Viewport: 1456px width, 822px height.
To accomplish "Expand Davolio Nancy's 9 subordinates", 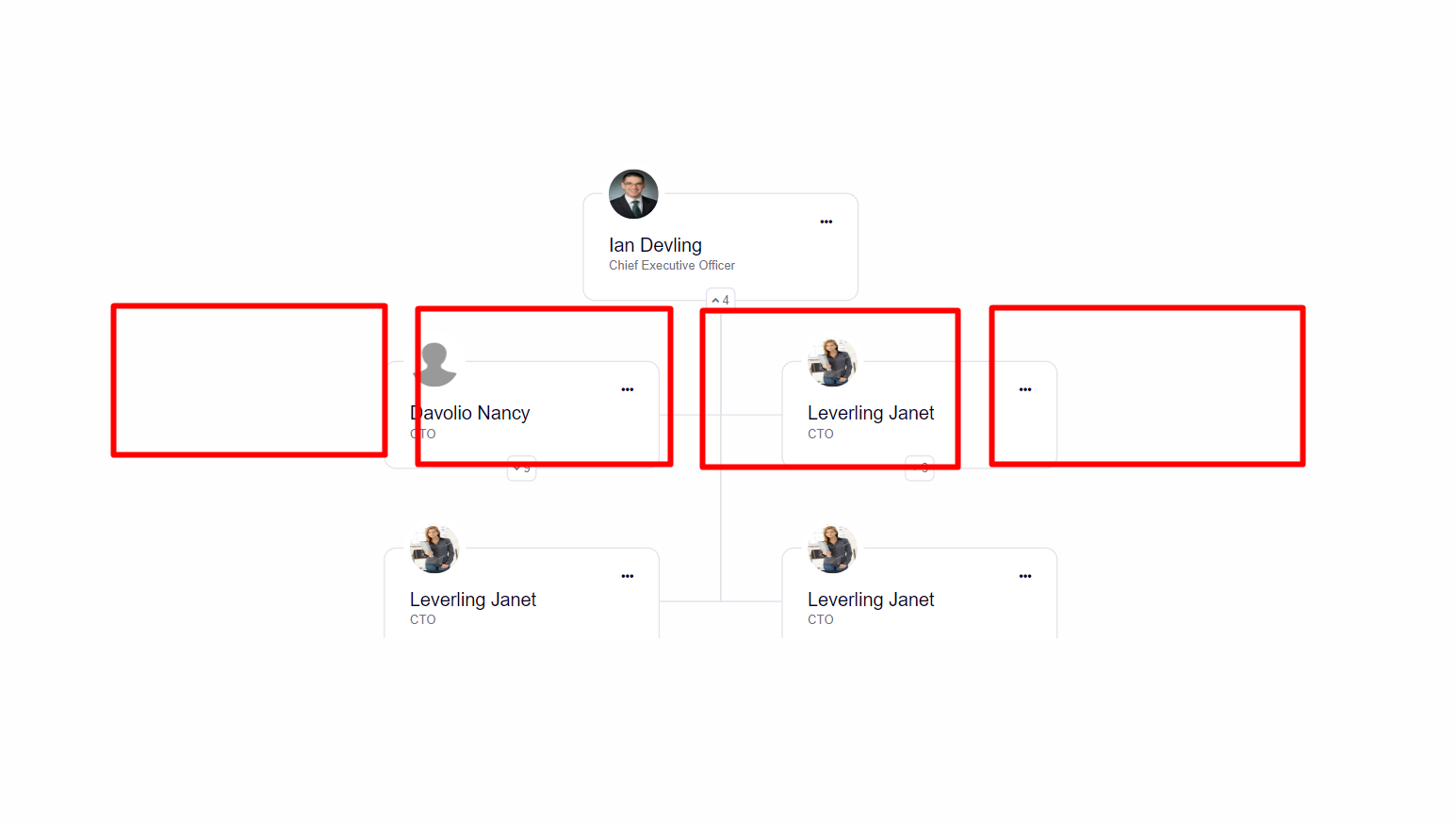I will tap(521, 468).
